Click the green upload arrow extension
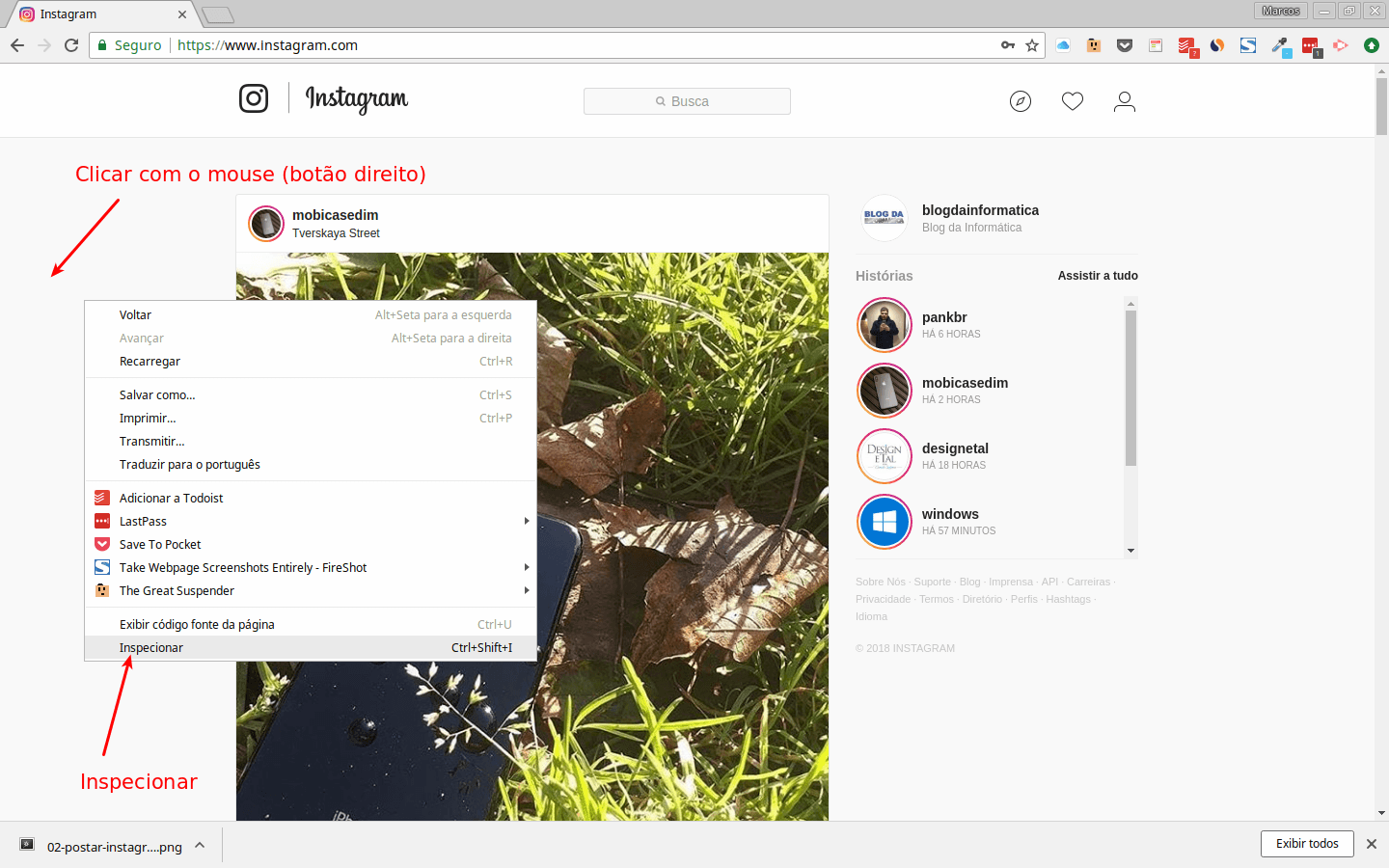 pos(1372,45)
